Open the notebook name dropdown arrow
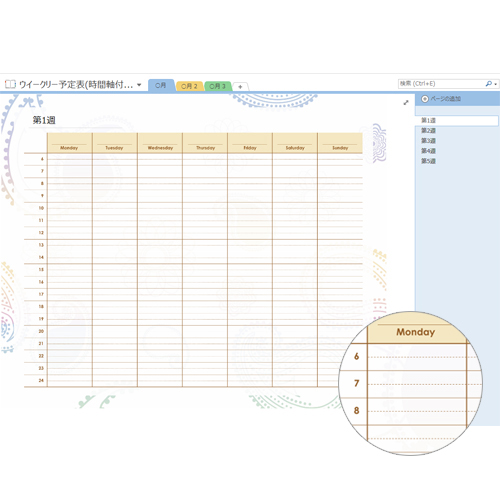The height and width of the screenshot is (500, 500). coord(139,85)
